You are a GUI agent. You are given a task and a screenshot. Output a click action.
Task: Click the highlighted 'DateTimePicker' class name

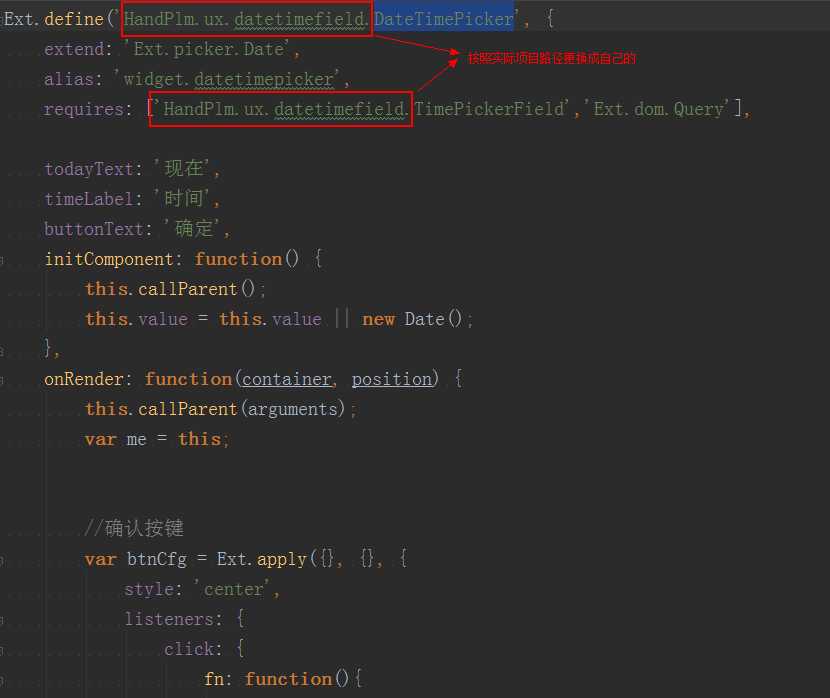(444, 19)
